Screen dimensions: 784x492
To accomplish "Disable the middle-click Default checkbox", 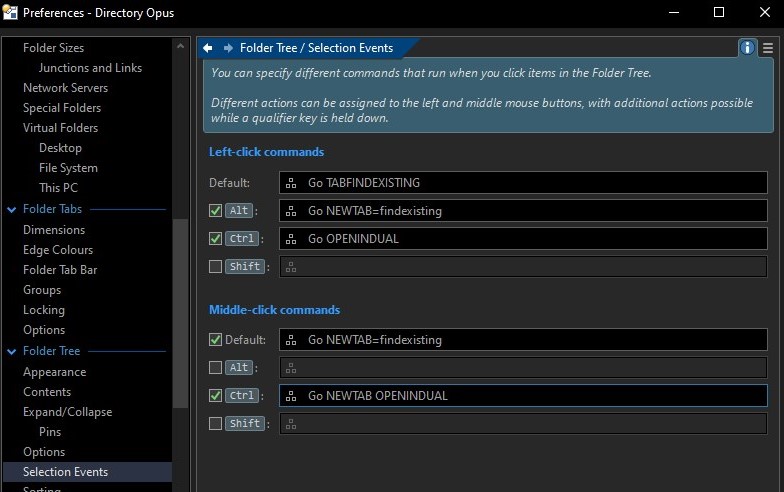I will [x=216, y=340].
